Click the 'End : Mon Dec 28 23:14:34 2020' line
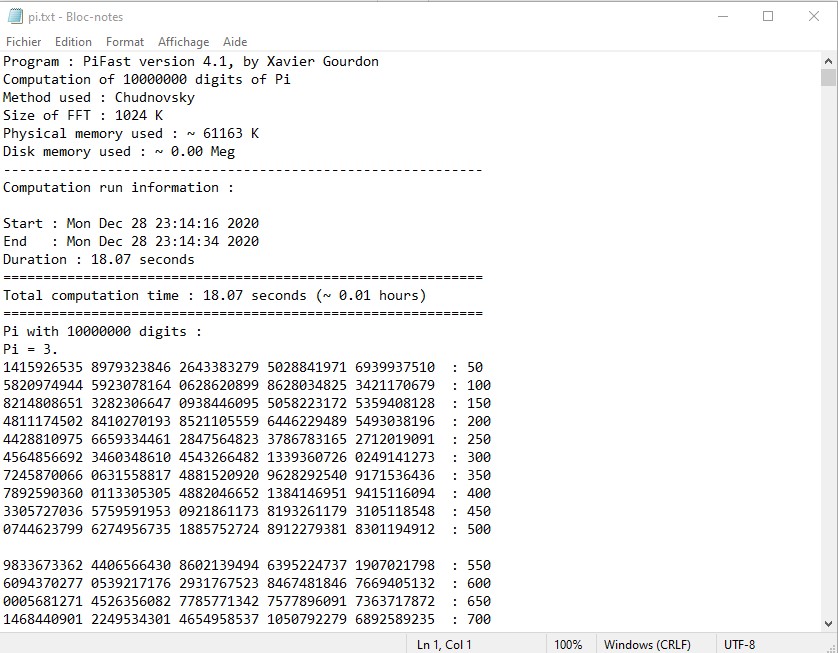 131,242
